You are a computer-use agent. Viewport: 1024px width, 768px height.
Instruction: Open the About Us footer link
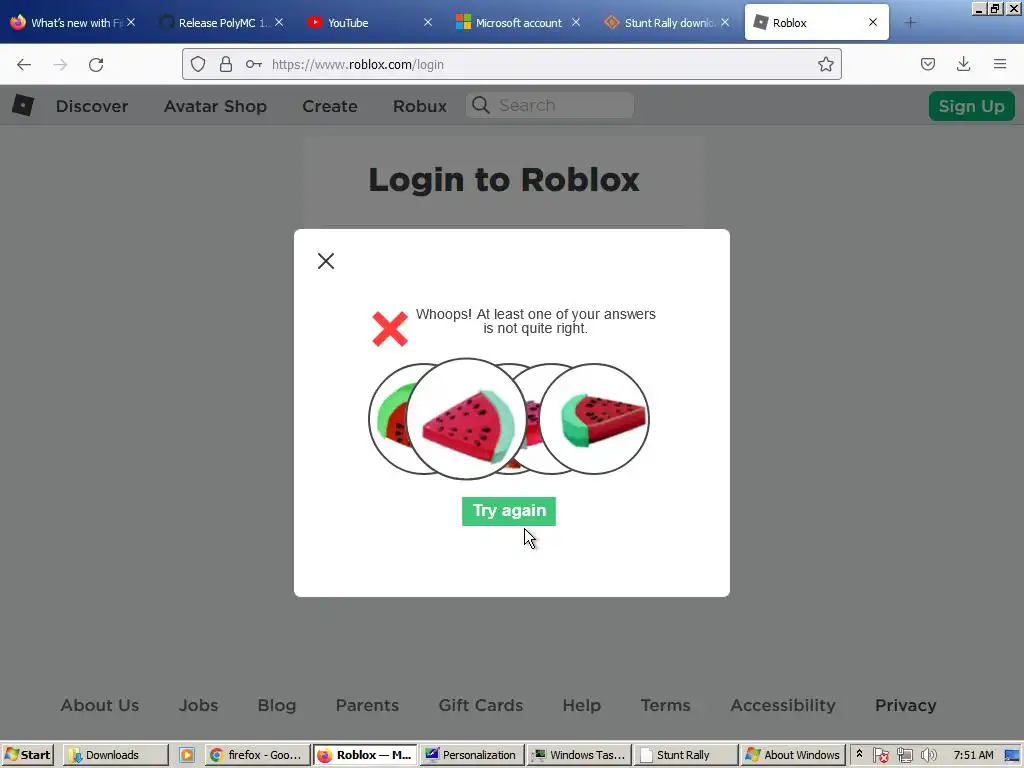(x=100, y=705)
